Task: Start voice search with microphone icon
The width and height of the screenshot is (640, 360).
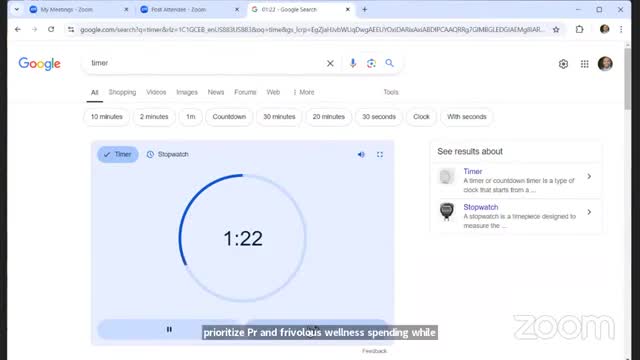Action: pos(353,63)
